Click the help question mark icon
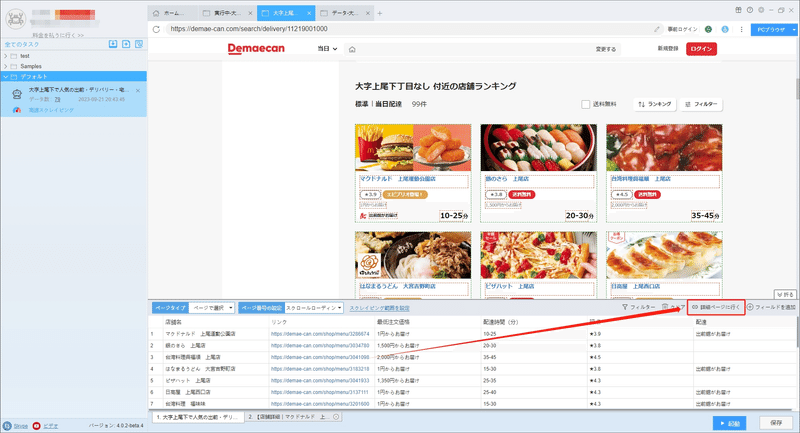This screenshot has width=800, height=433. point(749,10)
